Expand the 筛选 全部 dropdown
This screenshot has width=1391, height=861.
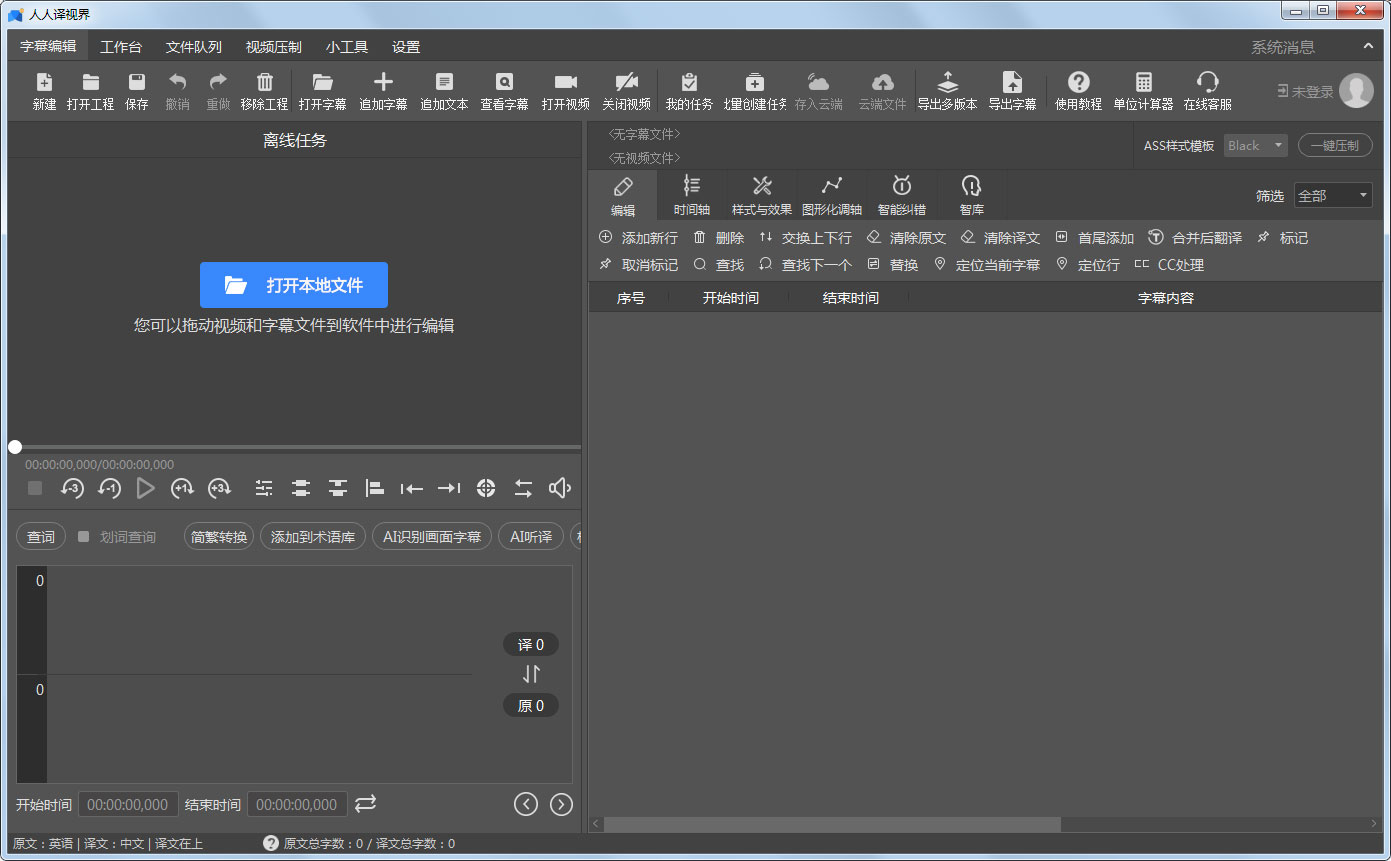tap(1333, 196)
